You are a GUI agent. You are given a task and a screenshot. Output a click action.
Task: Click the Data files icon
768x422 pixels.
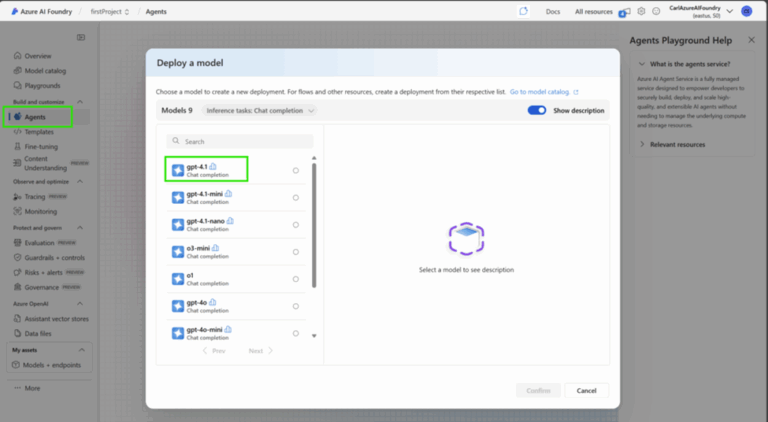(x=18, y=333)
